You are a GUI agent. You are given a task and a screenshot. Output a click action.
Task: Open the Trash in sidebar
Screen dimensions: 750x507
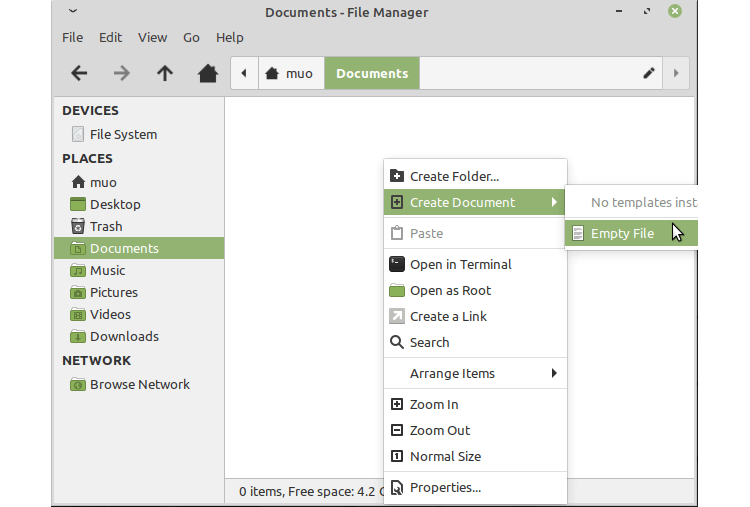tap(106, 226)
